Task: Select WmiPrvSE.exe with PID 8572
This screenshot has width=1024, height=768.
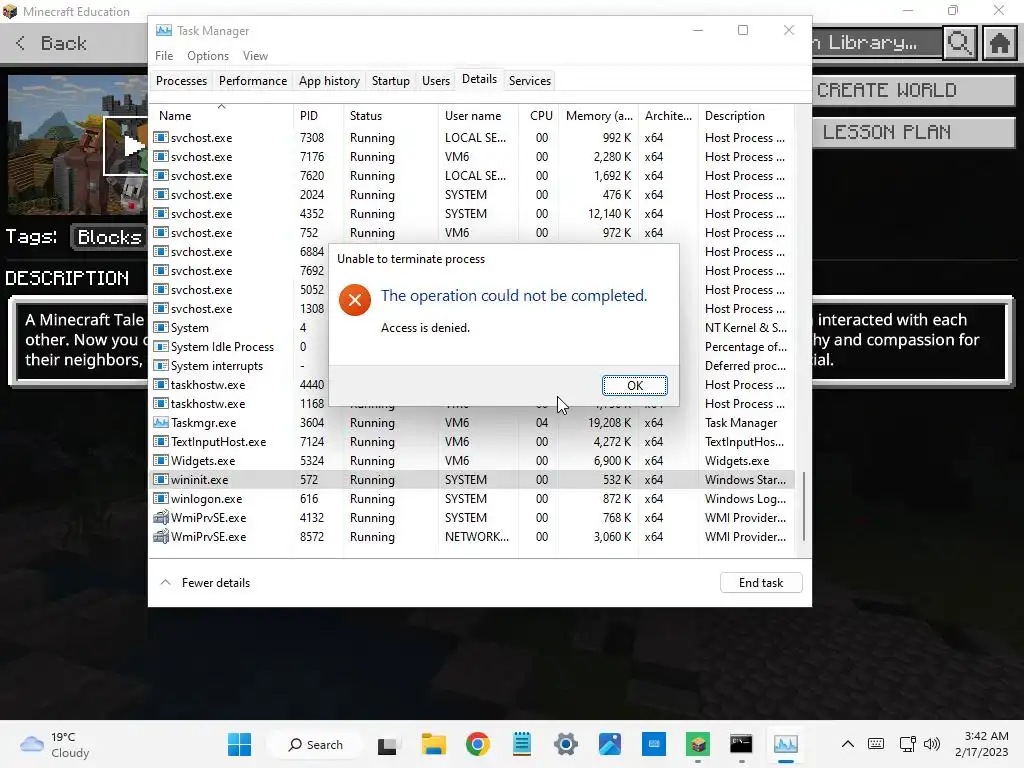Action: 472,536
